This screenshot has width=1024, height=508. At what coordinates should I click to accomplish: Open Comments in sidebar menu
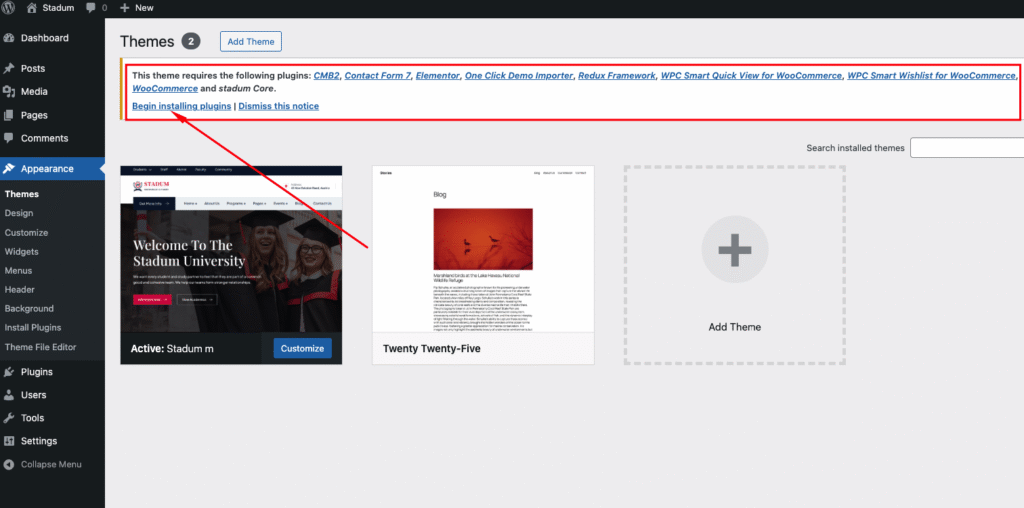(x=44, y=138)
